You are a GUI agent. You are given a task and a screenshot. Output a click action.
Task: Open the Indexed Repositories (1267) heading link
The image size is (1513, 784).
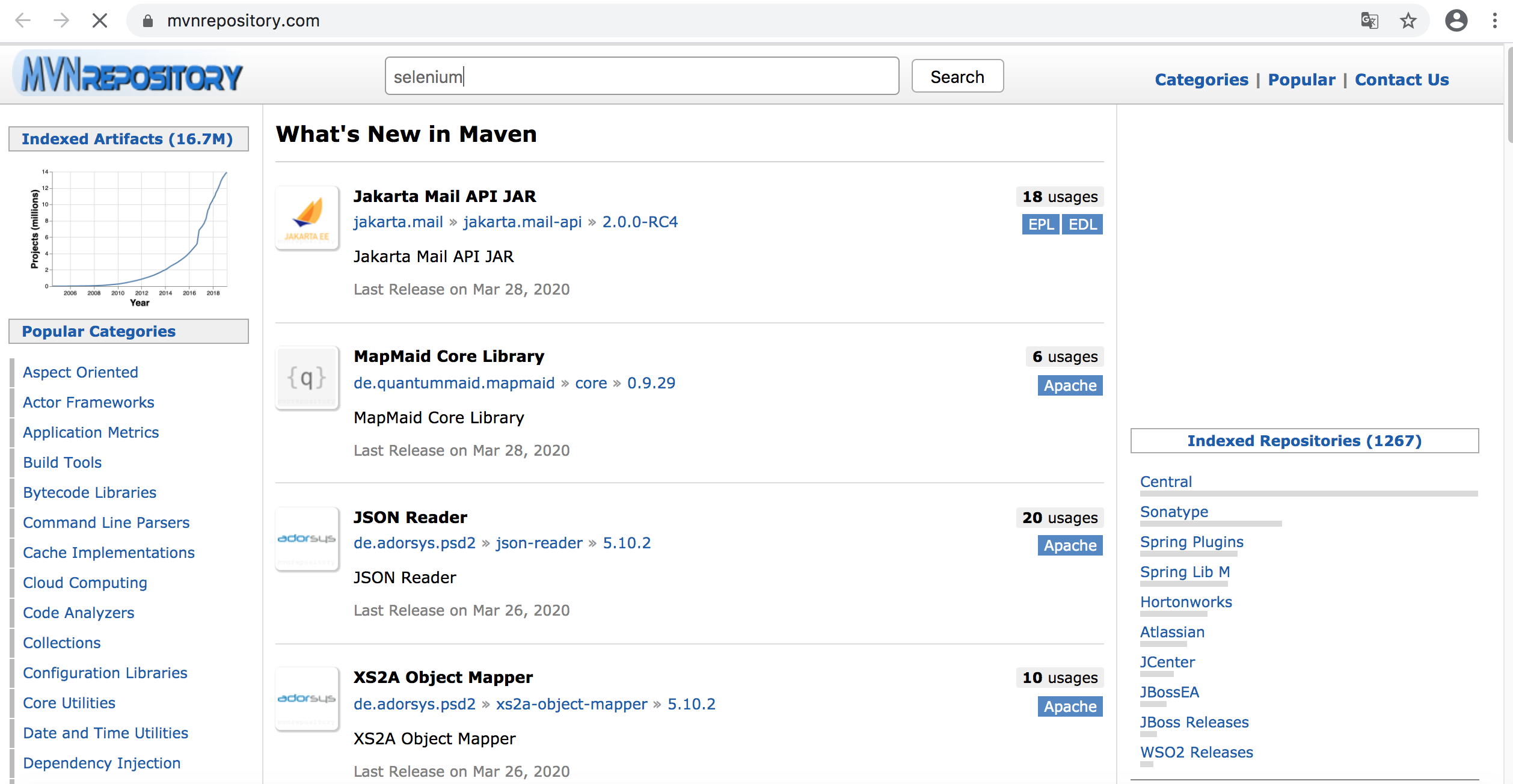pos(1304,441)
